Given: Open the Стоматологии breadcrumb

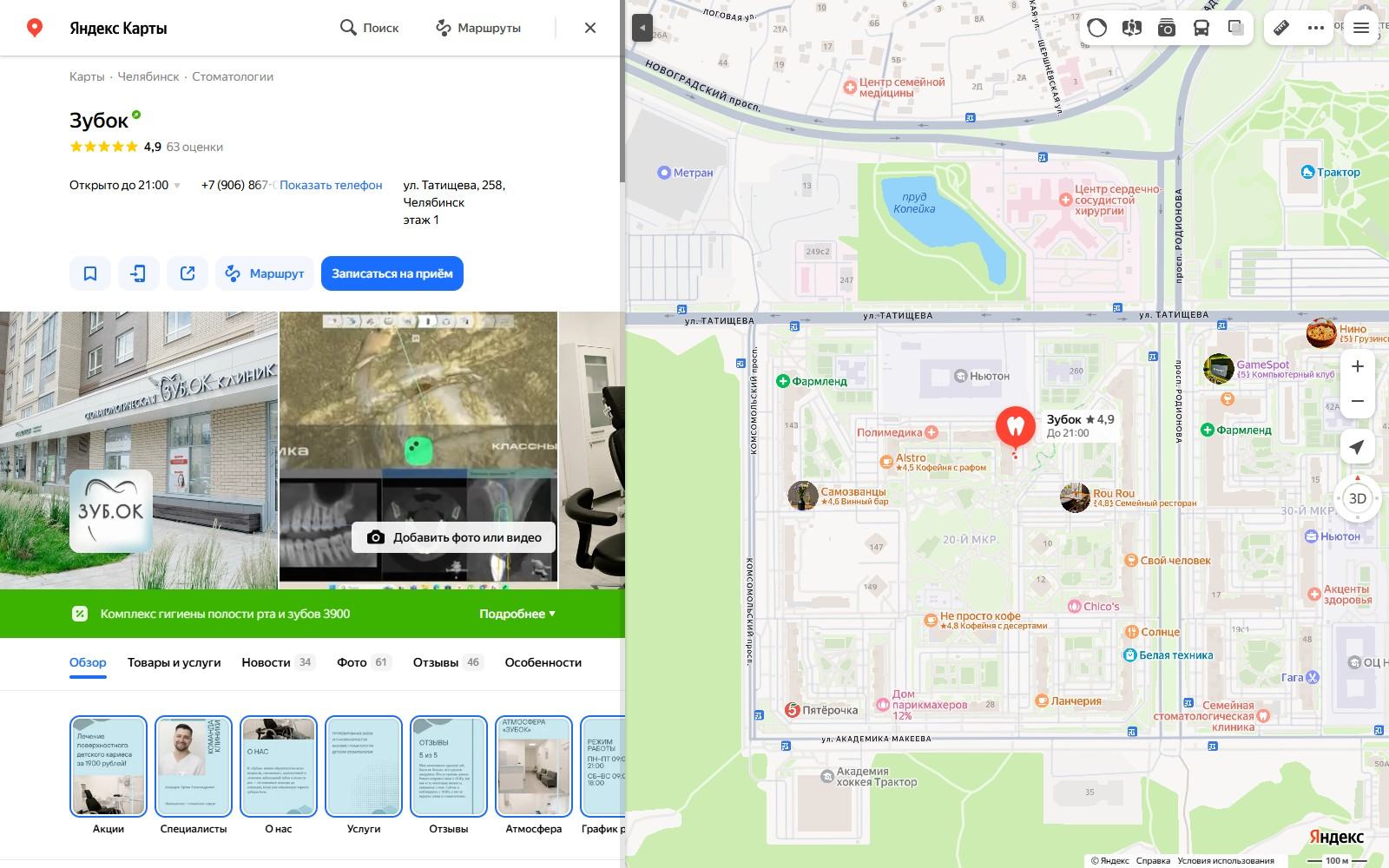Looking at the screenshot, I should pos(233,76).
